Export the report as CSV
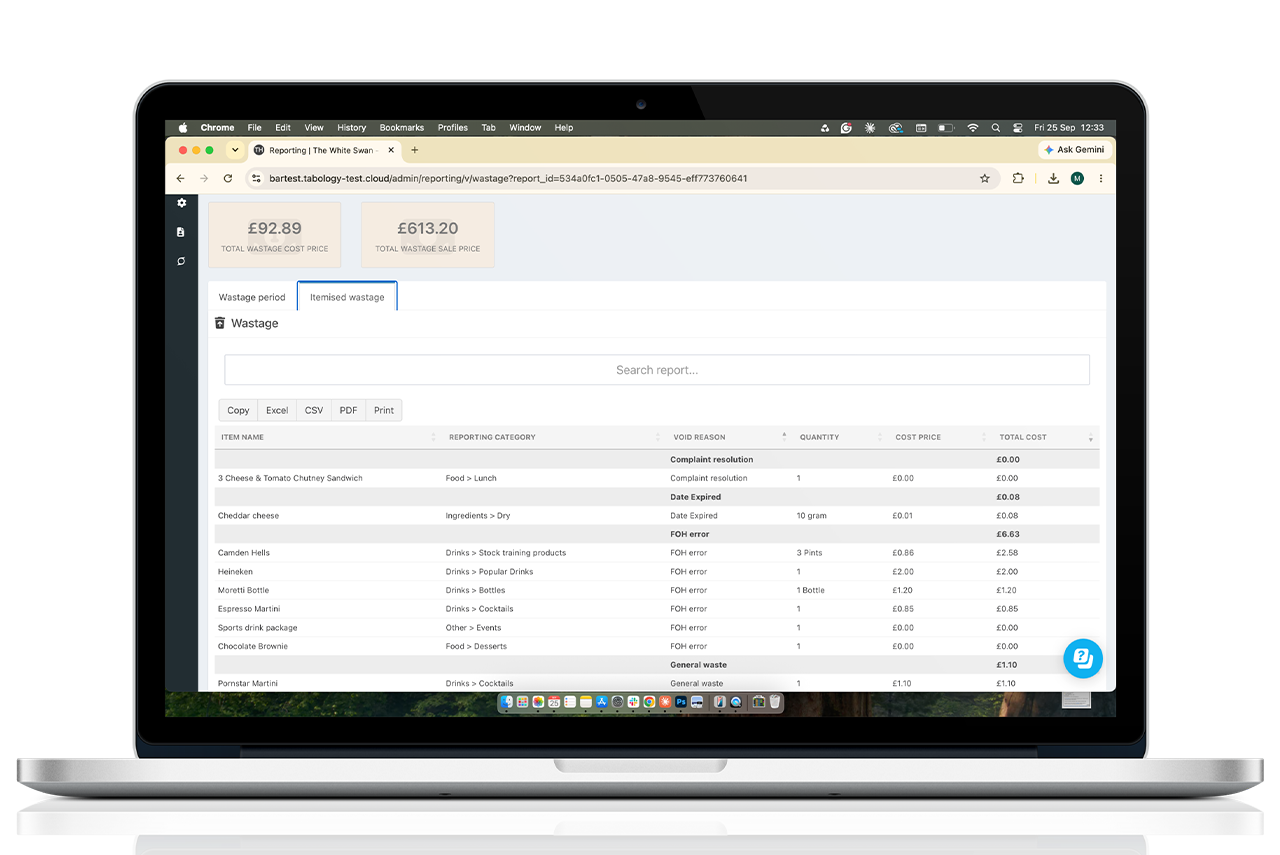 314,410
